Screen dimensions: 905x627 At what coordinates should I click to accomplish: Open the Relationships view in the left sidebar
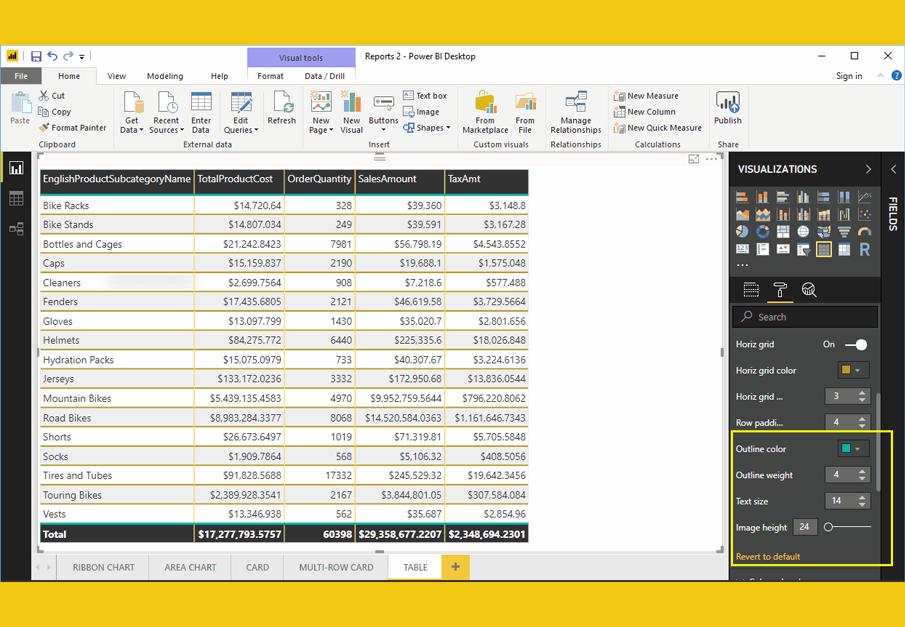16,229
